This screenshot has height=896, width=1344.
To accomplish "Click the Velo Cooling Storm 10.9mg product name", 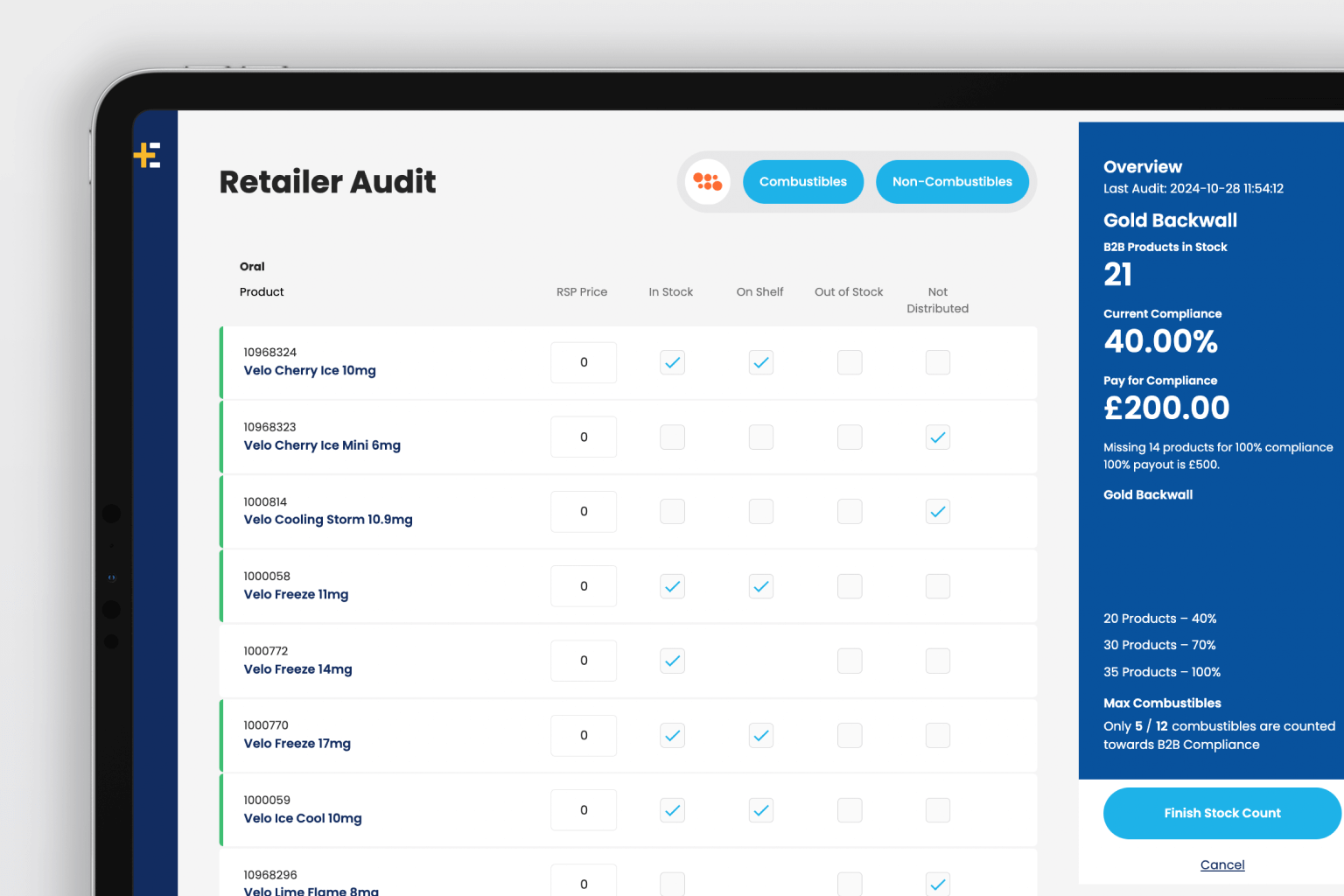I will tap(328, 519).
